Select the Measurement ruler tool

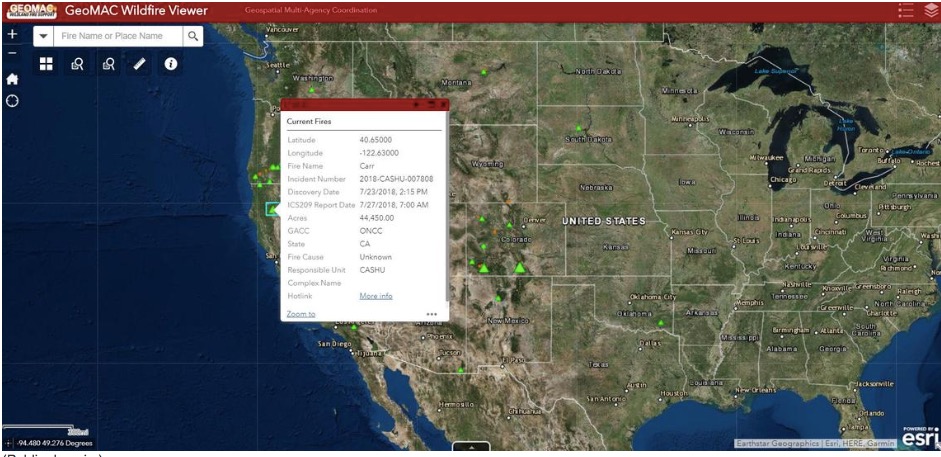coord(139,64)
